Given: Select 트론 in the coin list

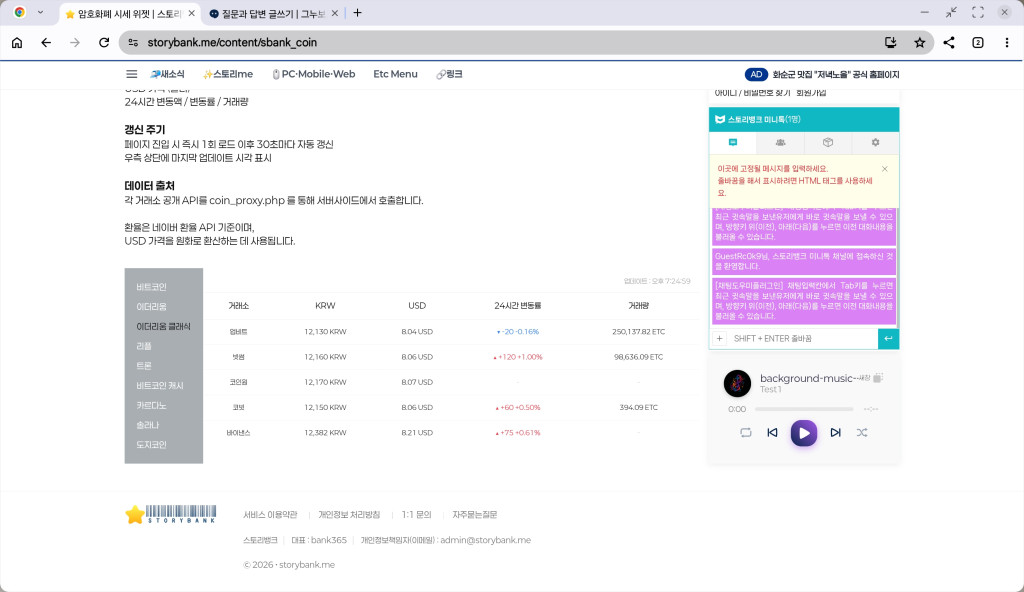Looking at the screenshot, I should click(144, 366).
